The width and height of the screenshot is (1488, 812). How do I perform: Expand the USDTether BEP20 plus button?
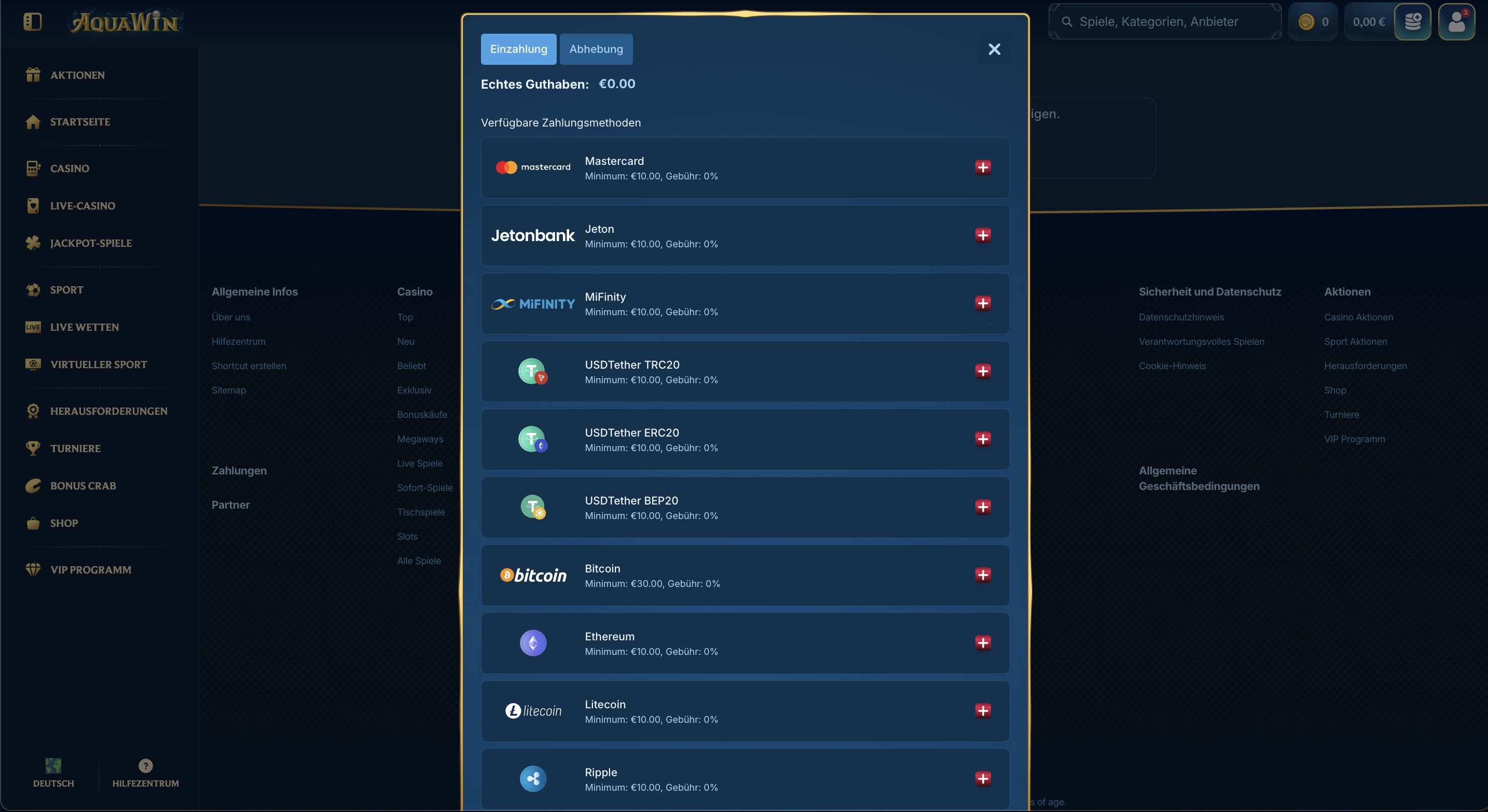point(983,507)
